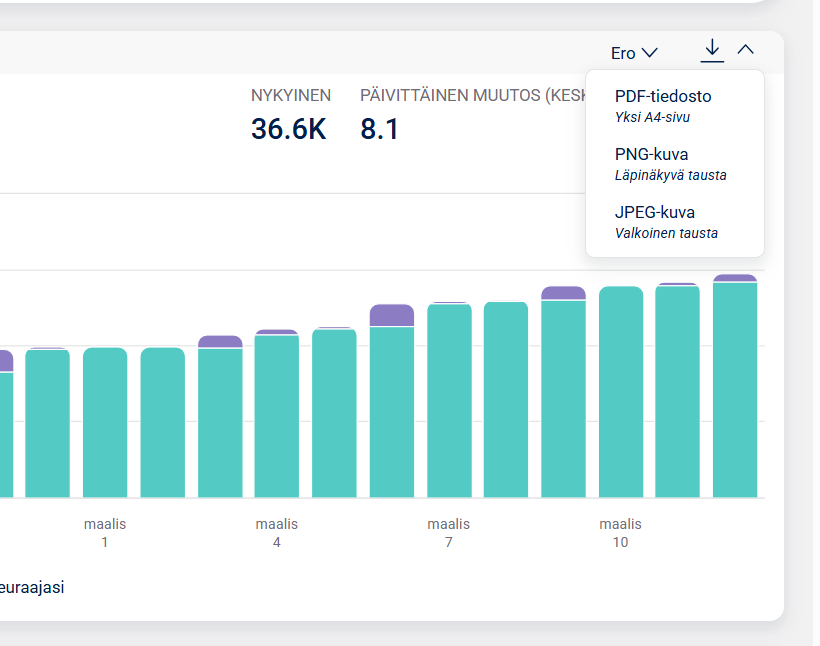Image resolution: width=820 pixels, height=646 pixels.
Task: Click the teal bar above maalis 1
Action: (105, 422)
